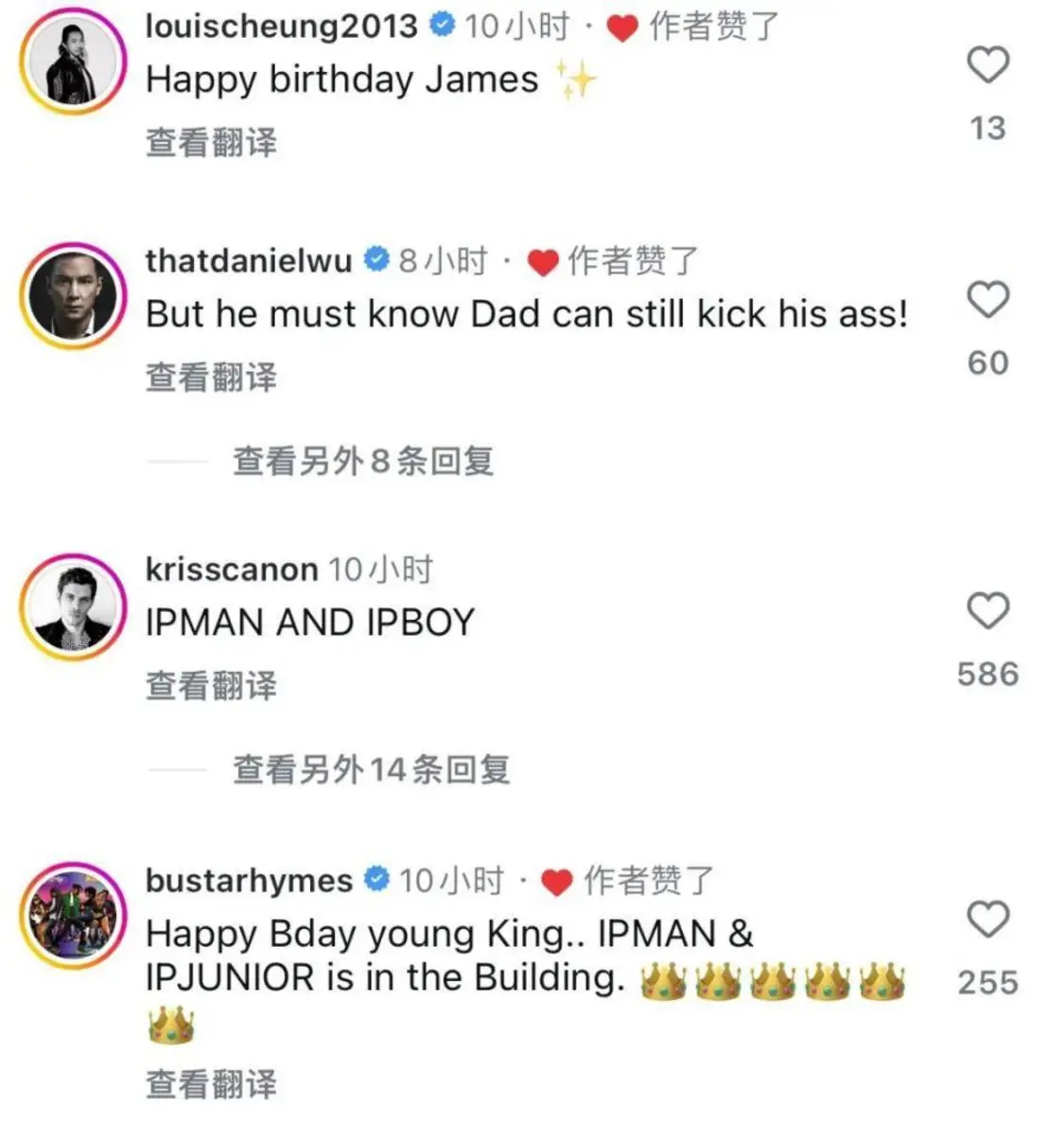Image resolution: width=1064 pixels, height=1123 pixels.
Task: Click verified badge beside thatdanielwu
Action: pyautogui.click(x=376, y=259)
